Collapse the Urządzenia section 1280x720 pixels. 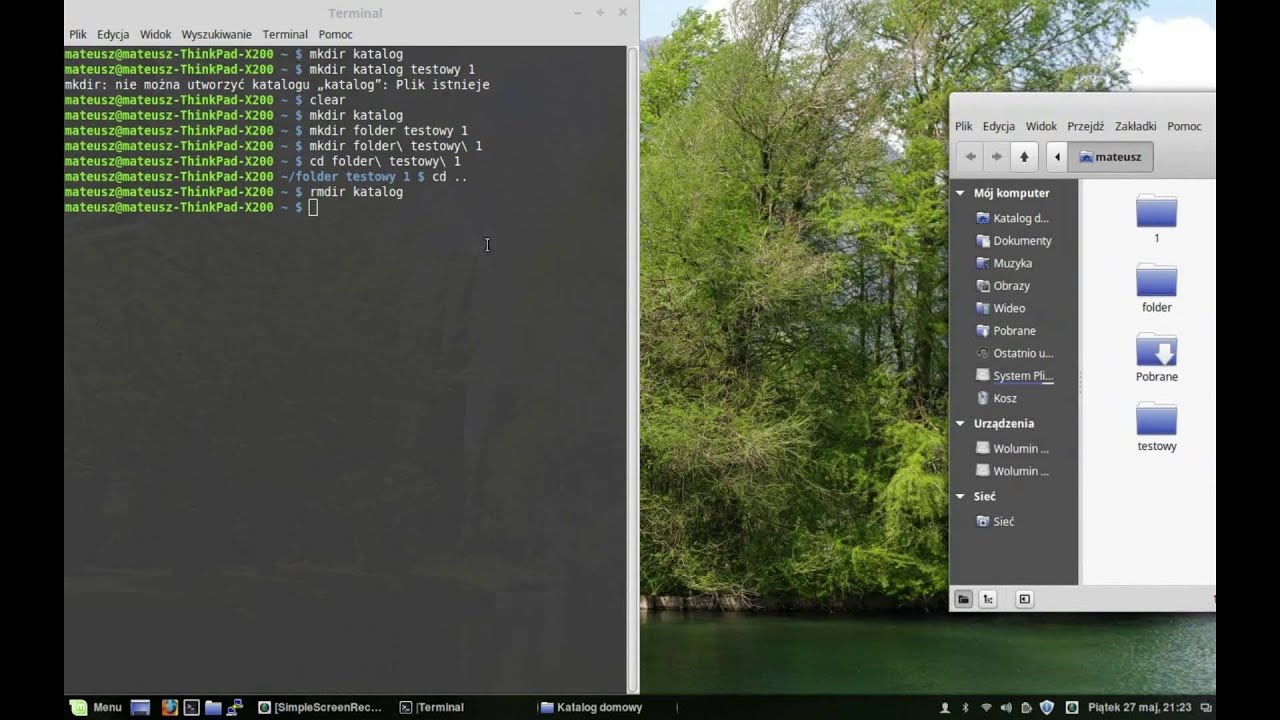960,423
